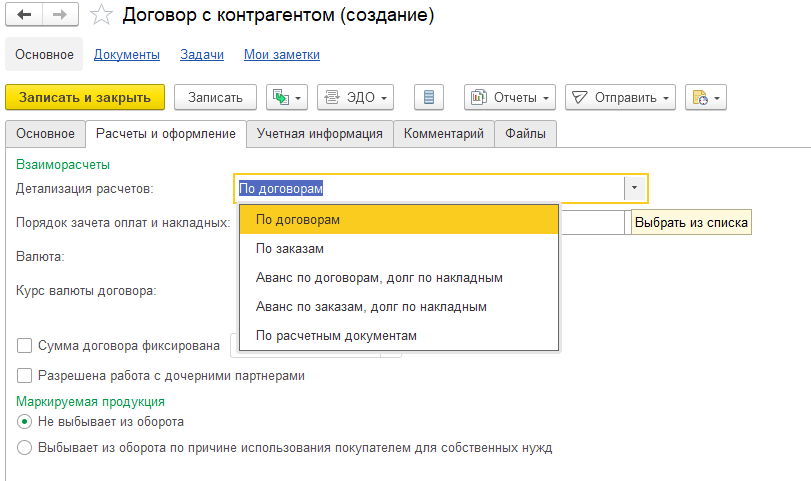This screenshot has width=811, height=481.
Task: Switch to the Основное form tab
Action: coord(46,133)
